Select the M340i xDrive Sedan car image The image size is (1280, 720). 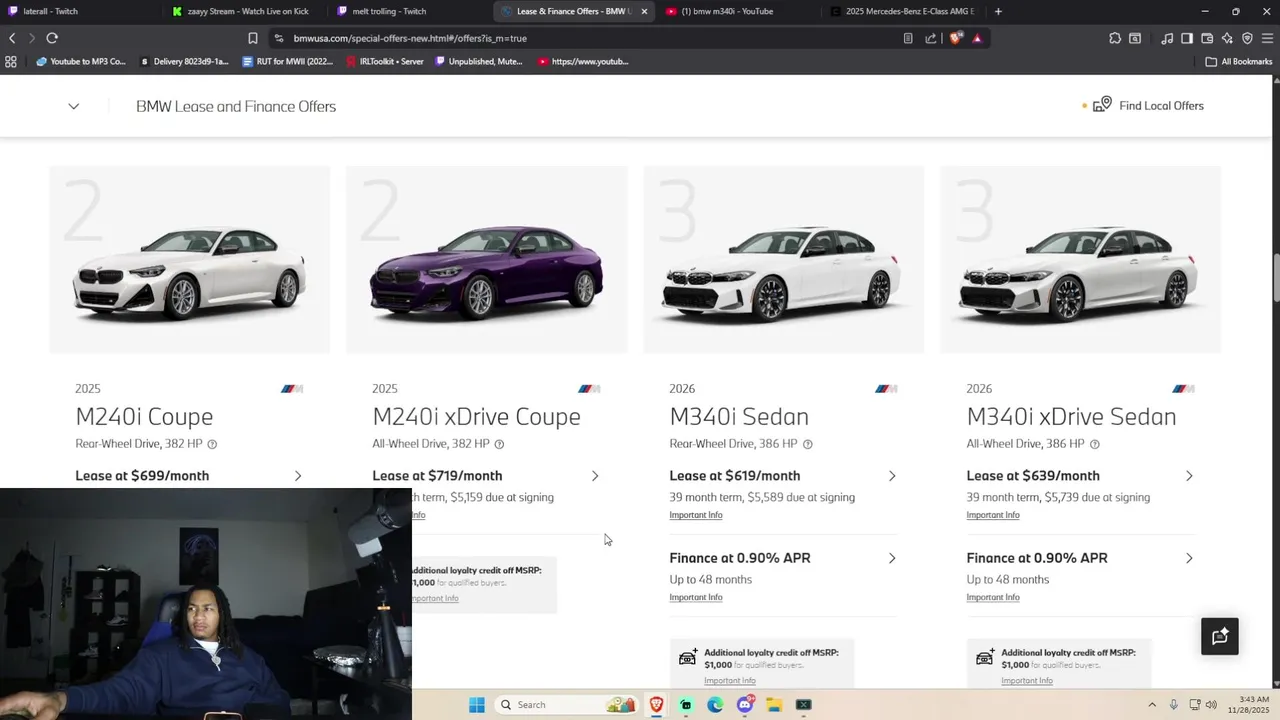pyautogui.click(x=1081, y=260)
